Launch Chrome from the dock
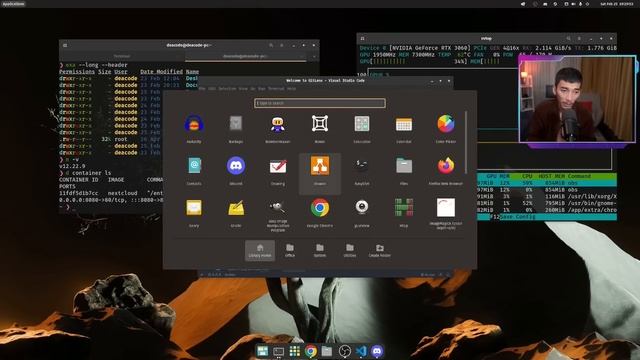The image size is (640, 360). 311,351
